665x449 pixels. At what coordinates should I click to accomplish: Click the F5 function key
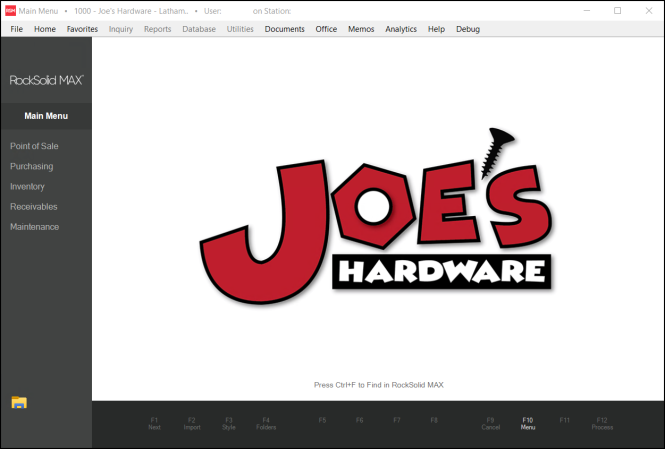click(x=322, y=420)
